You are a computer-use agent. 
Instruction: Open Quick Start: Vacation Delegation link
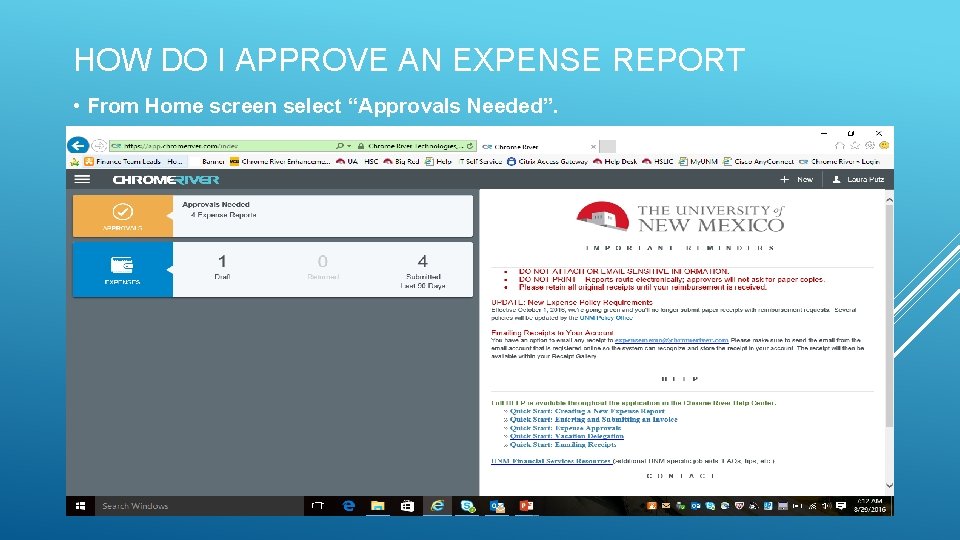click(x=566, y=436)
